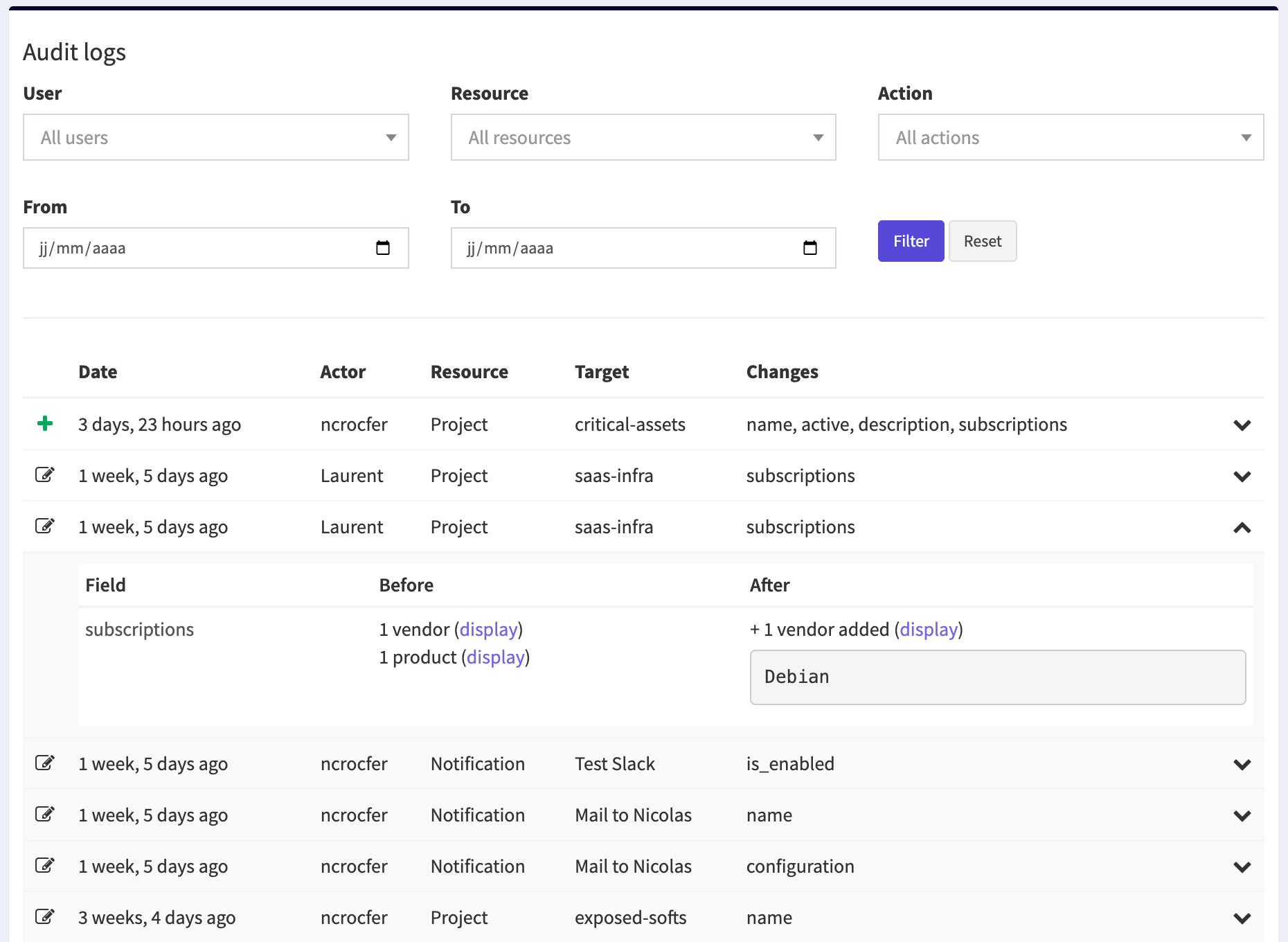Click into the From date input field
This screenshot has height=942, width=1288.
point(194,248)
